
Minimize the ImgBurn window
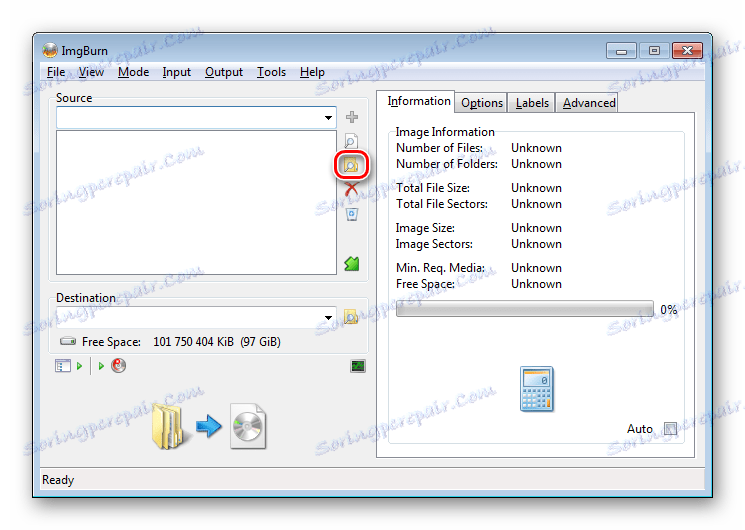[x=621, y=50]
